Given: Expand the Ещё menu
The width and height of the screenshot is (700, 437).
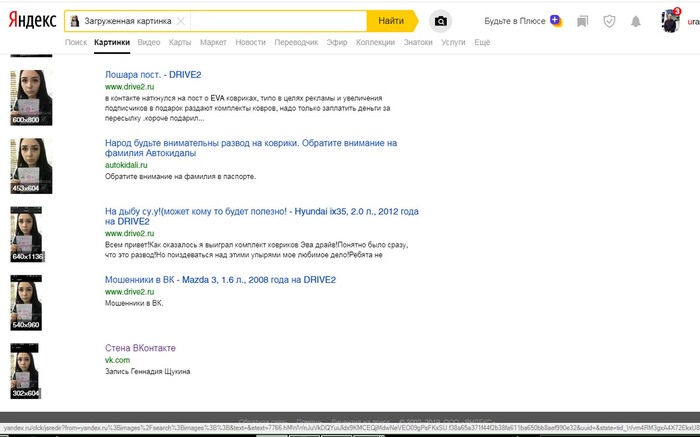Looking at the screenshot, I should (482, 42).
